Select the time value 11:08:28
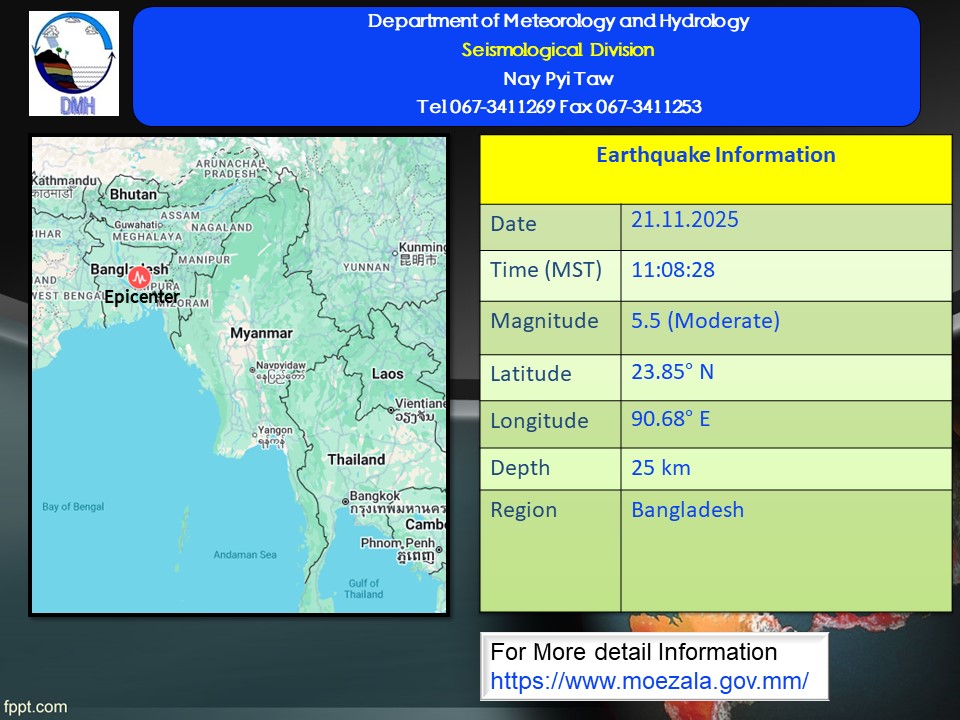 point(673,269)
